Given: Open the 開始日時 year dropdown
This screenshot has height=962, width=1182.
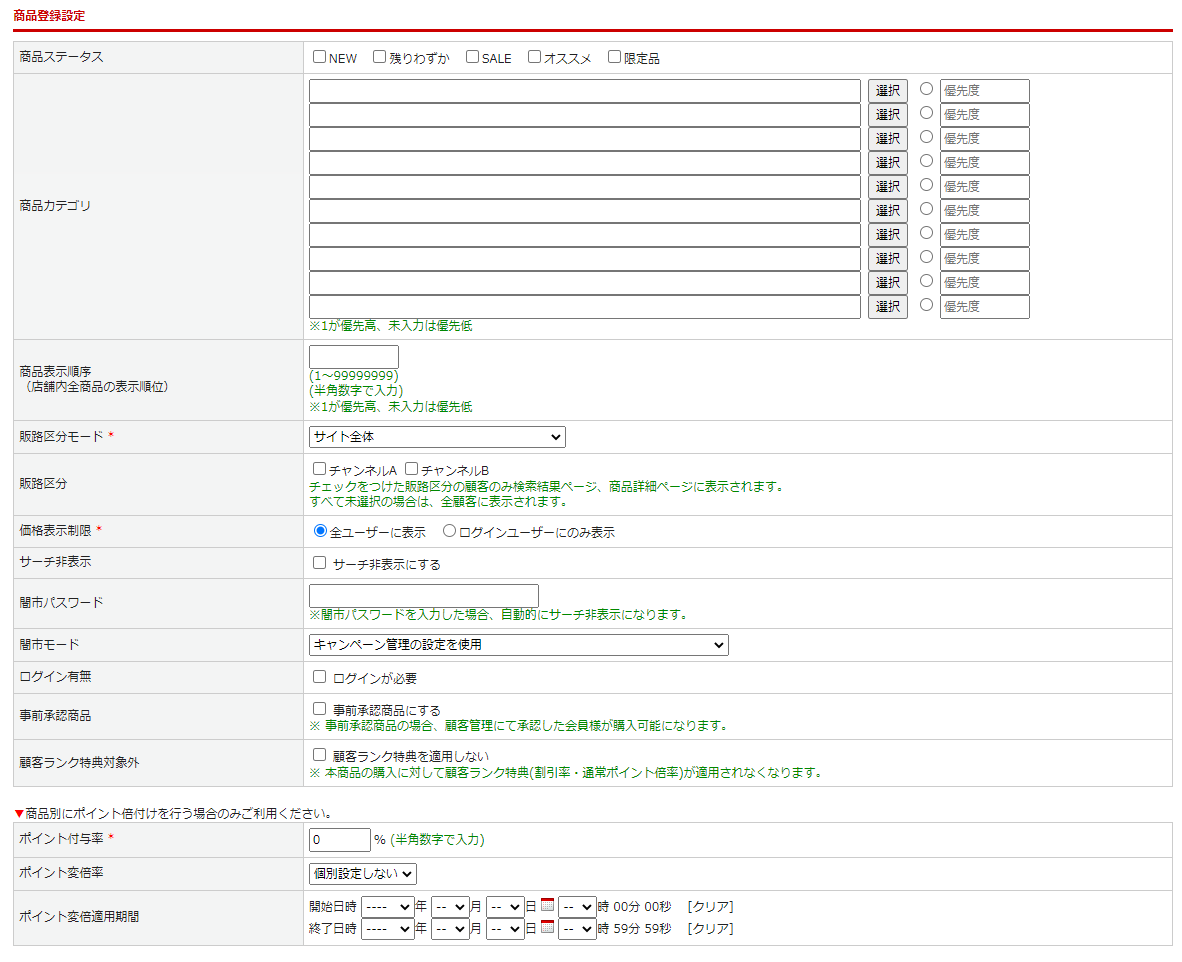Looking at the screenshot, I should (387, 906).
